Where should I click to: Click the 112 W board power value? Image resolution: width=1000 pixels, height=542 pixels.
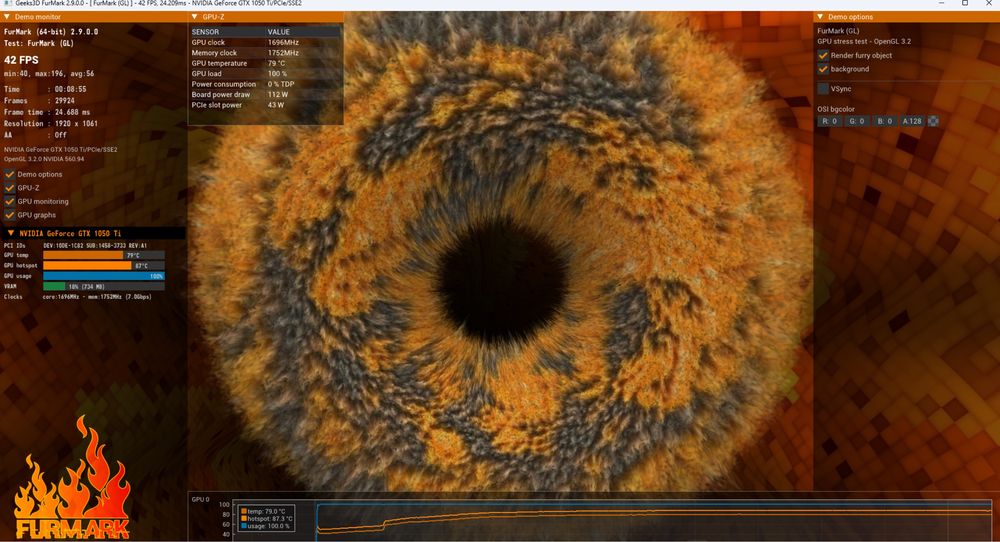pyautogui.click(x=278, y=94)
